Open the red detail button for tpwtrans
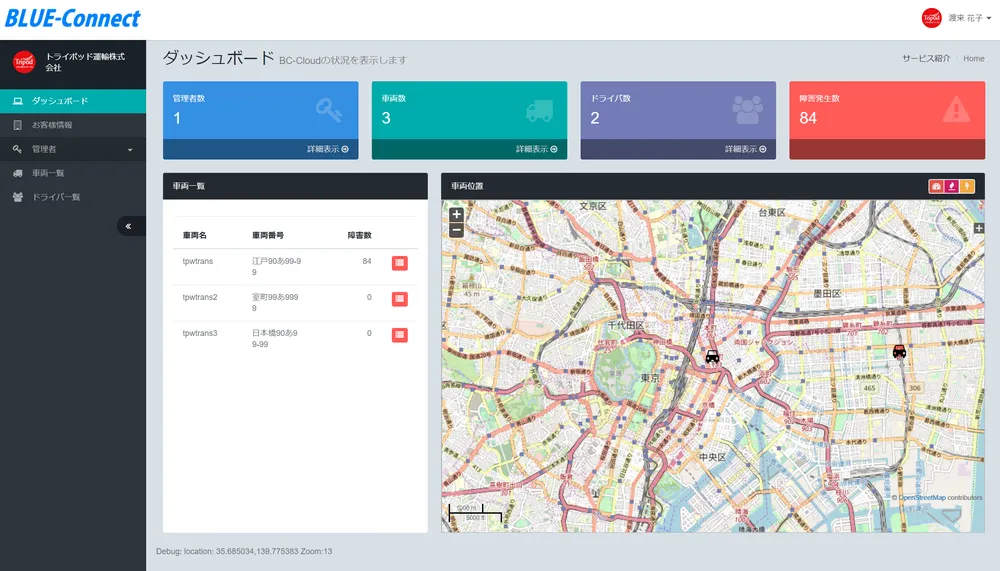The image size is (1000, 571). (400, 263)
